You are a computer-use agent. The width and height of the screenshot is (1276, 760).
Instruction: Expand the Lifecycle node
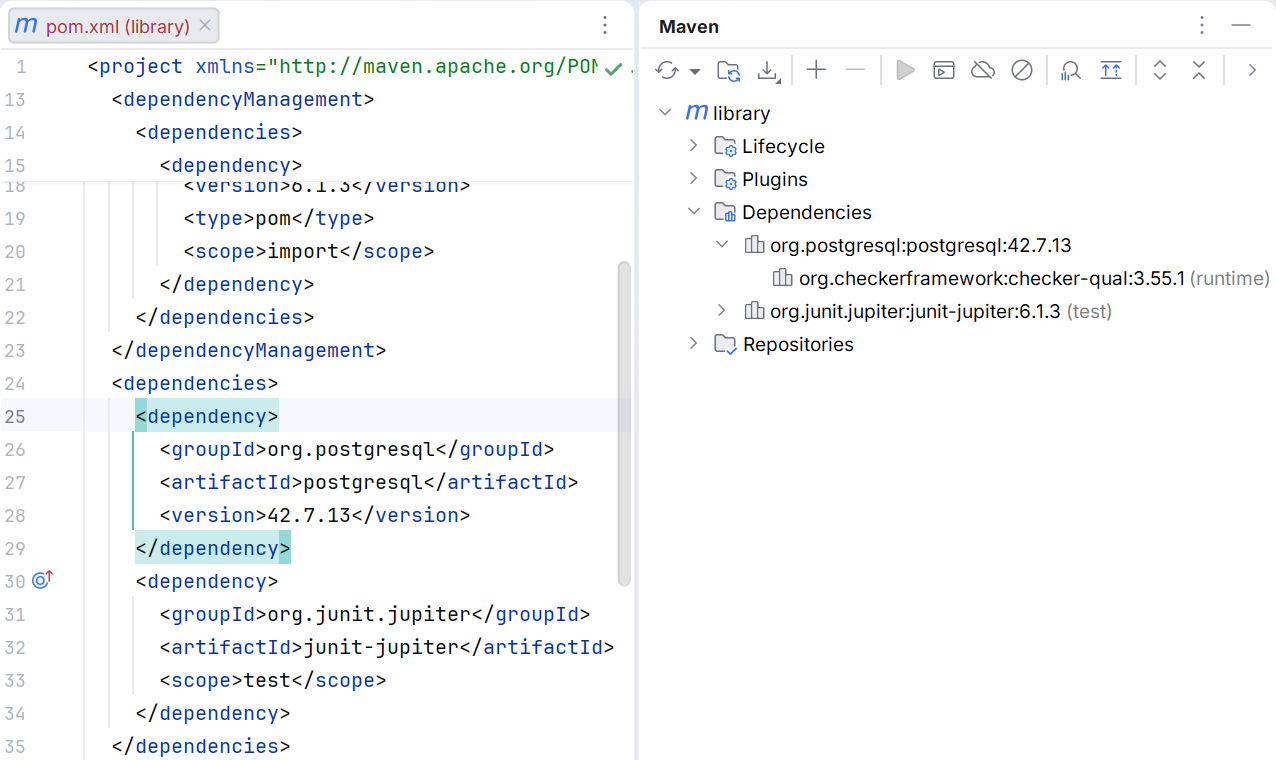(x=694, y=146)
